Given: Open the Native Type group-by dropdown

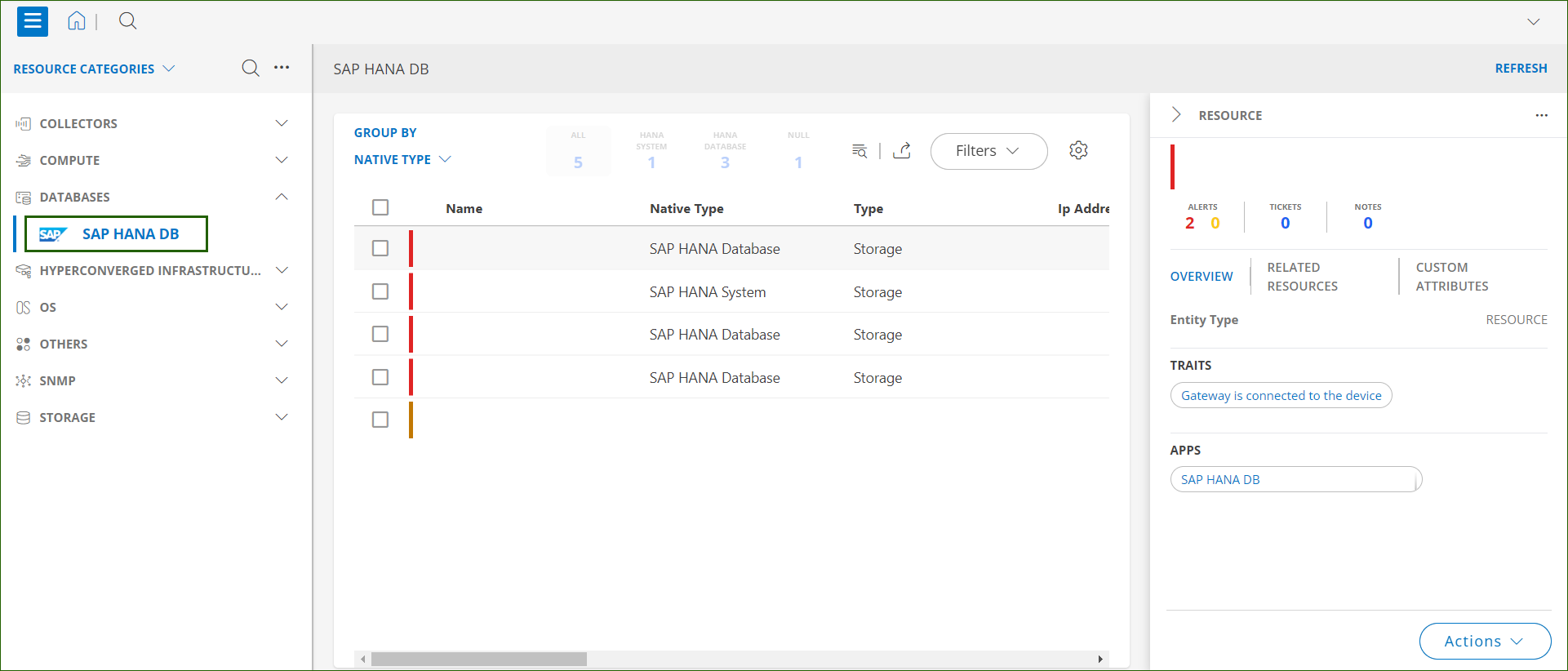Looking at the screenshot, I should (x=402, y=159).
